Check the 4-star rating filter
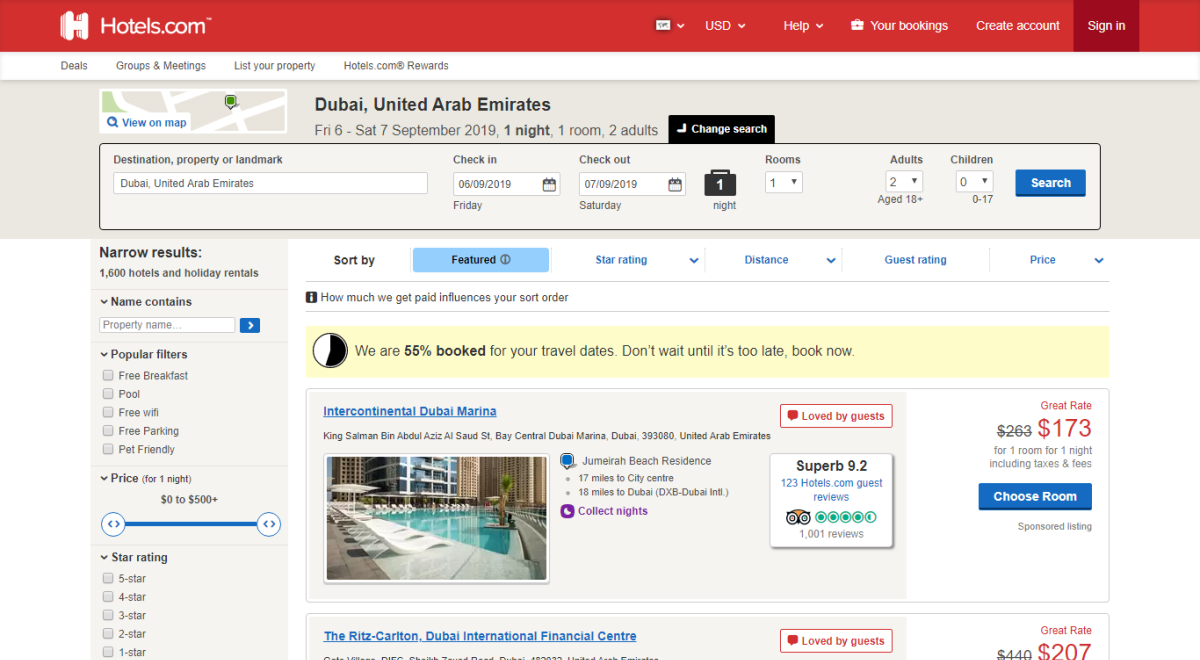The width and height of the screenshot is (1200, 660). 108,597
